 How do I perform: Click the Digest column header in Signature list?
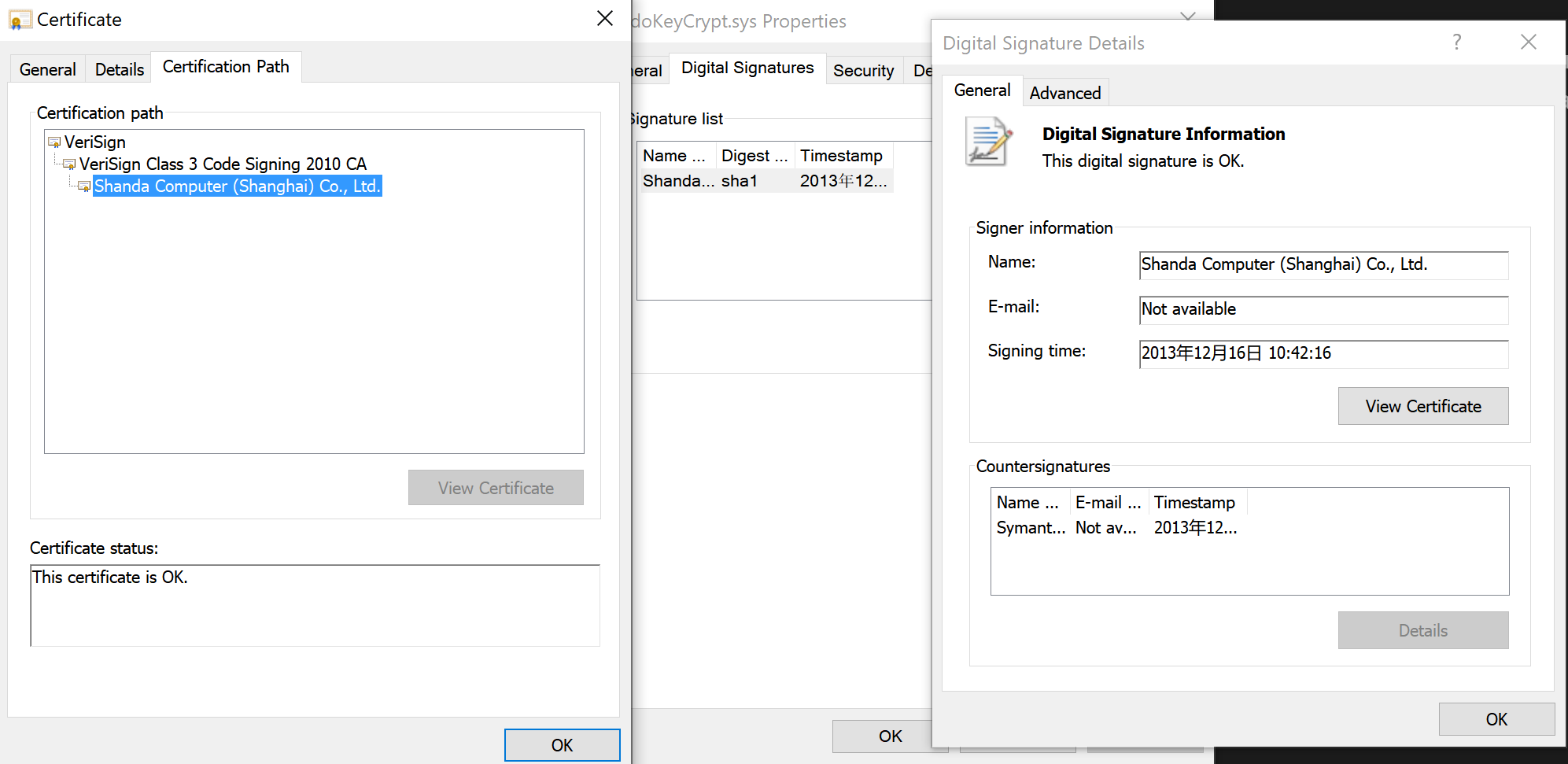755,156
